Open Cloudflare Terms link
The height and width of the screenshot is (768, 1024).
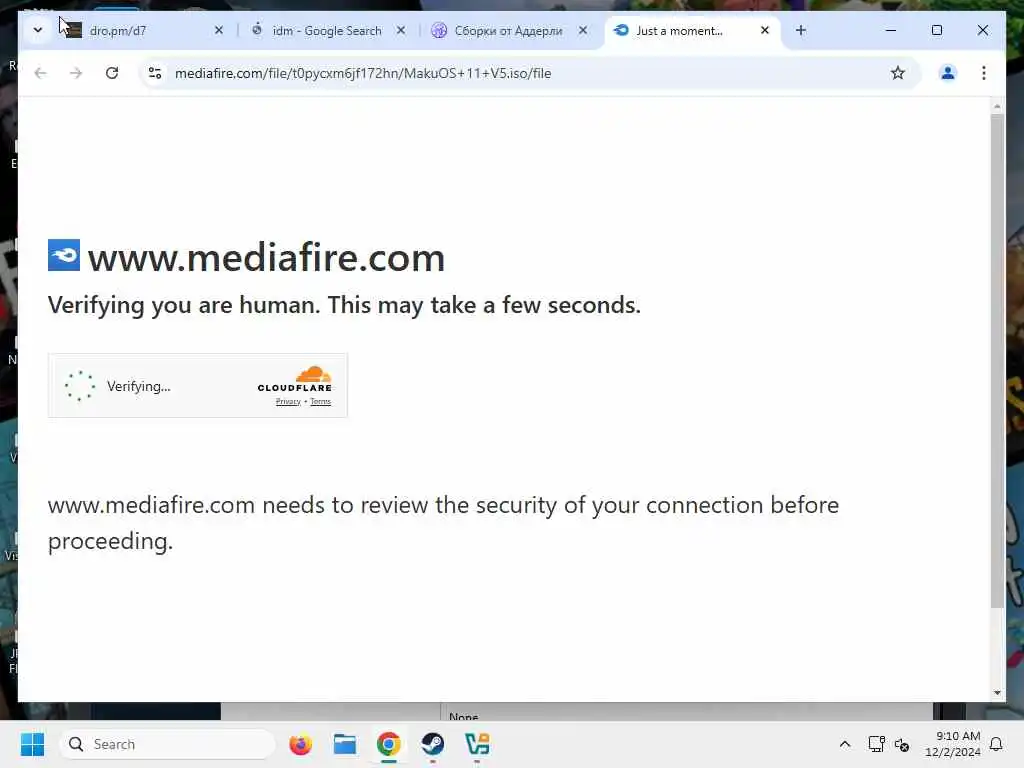(x=320, y=402)
